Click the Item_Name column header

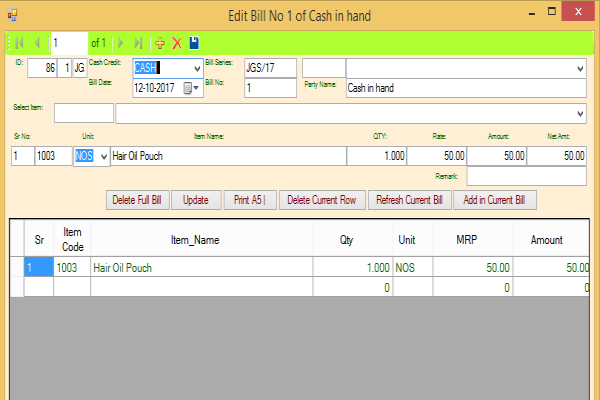[x=202, y=240]
